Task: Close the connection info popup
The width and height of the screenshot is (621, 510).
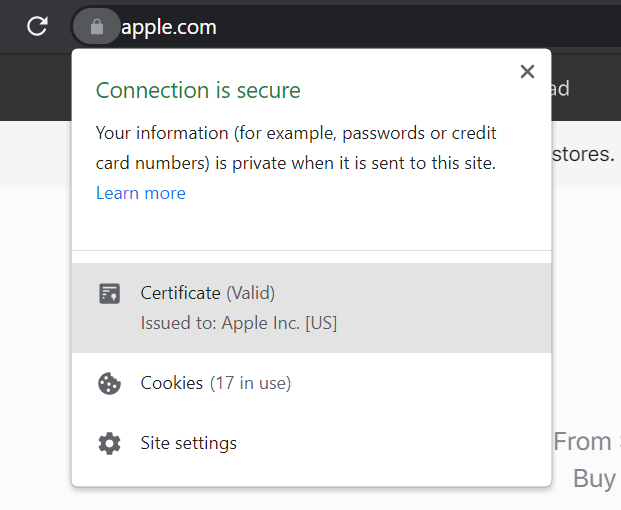Action: pyautogui.click(x=527, y=72)
